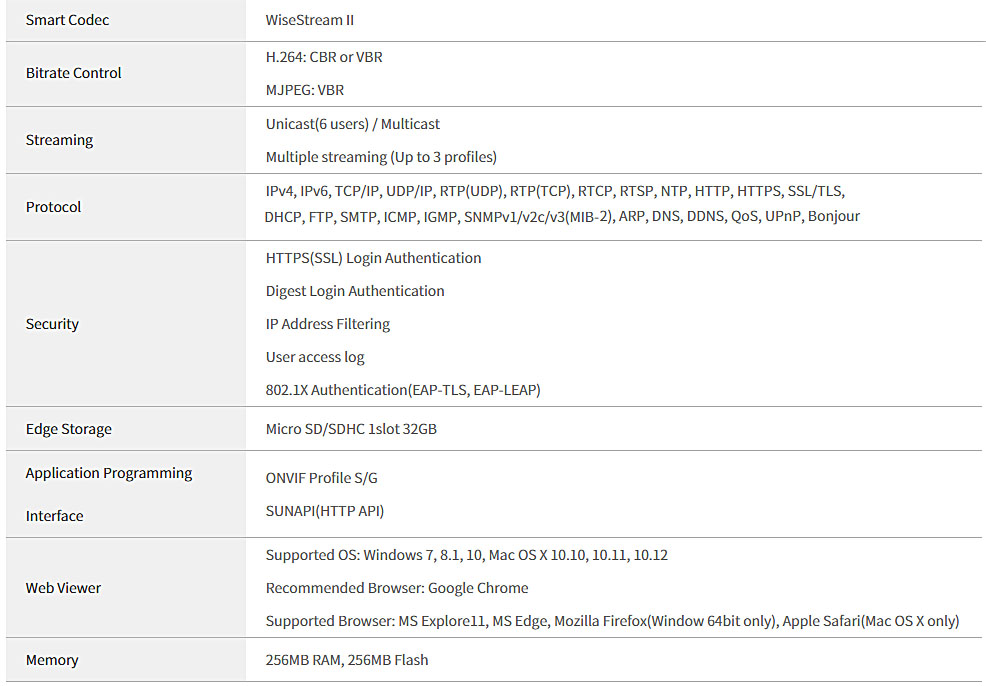Click the H.264: CBR or VBR line
The image size is (986, 686).
click(324, 57)
